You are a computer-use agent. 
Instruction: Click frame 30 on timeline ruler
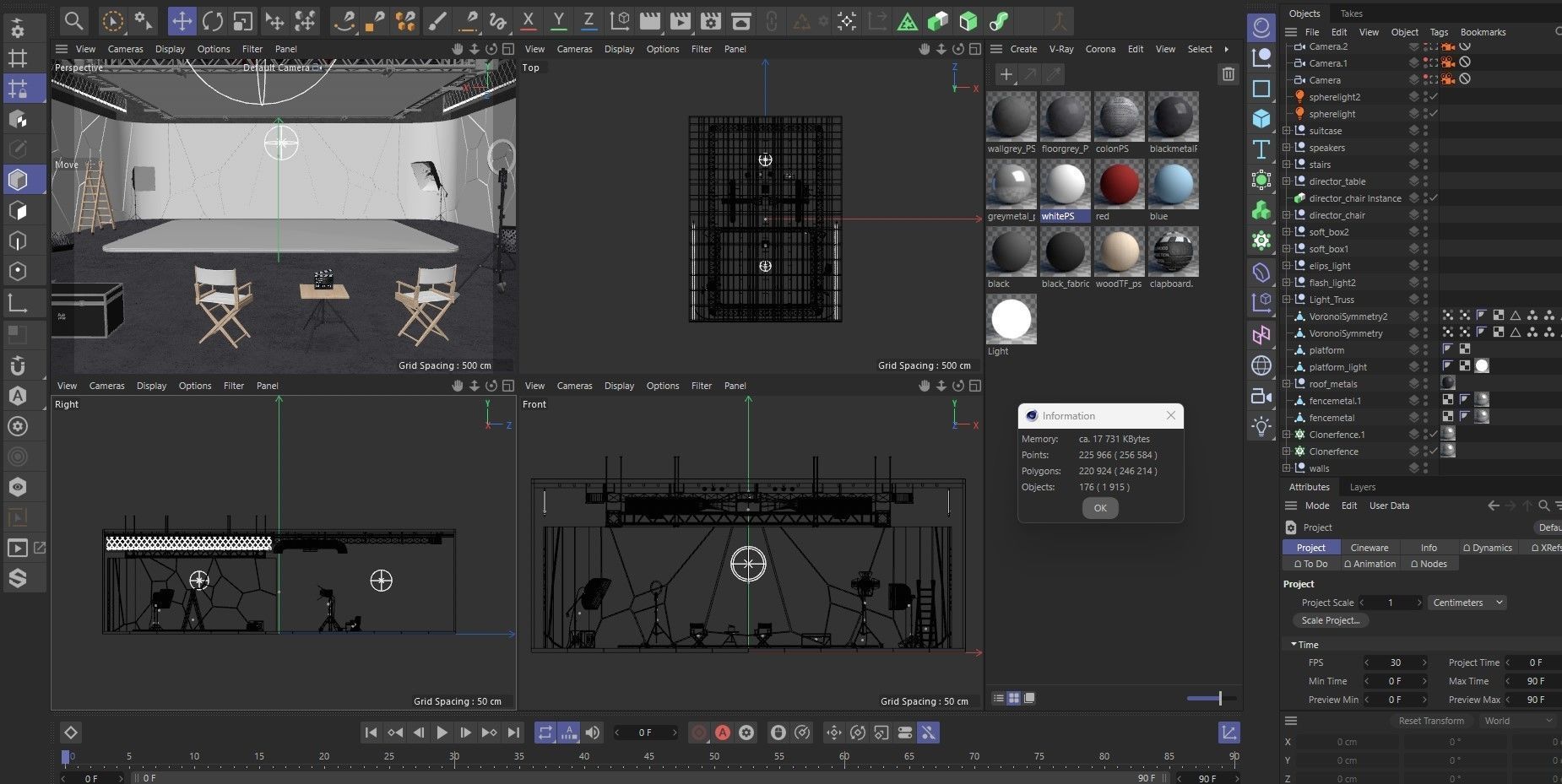pos(454,757)
